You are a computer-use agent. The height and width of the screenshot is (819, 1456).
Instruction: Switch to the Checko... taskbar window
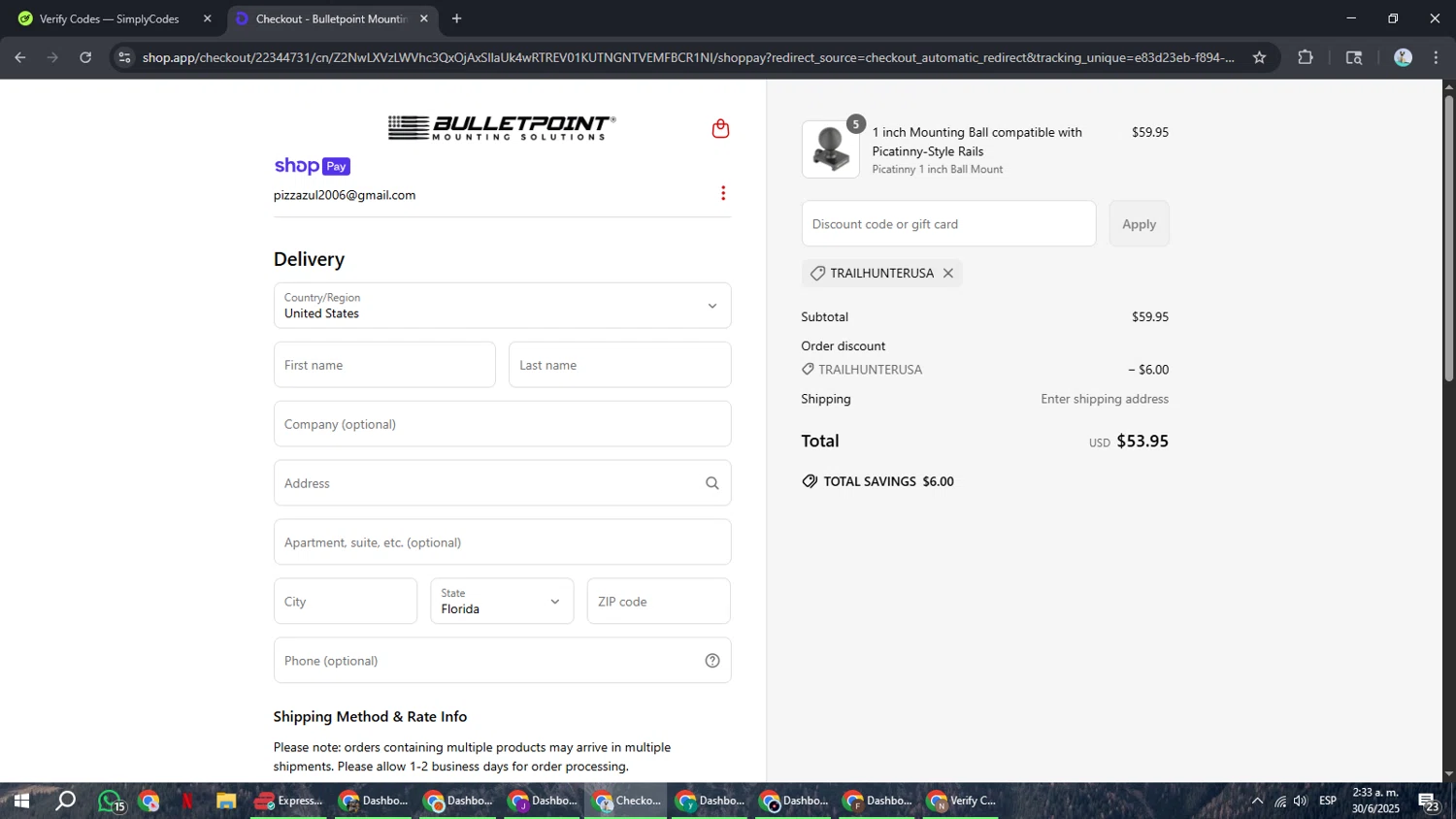pyautogui.click(x=626, y=802)
